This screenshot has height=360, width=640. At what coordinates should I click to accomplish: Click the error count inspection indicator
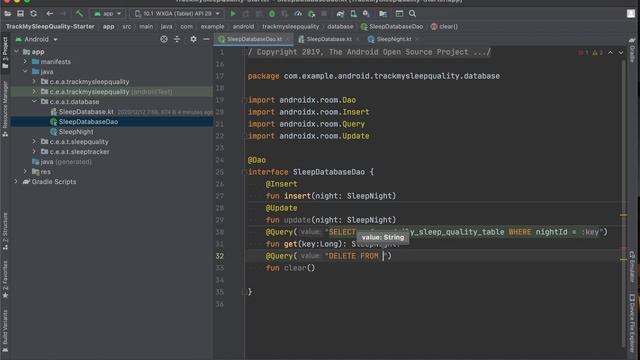pyautogui.click(x=583, y=53)
